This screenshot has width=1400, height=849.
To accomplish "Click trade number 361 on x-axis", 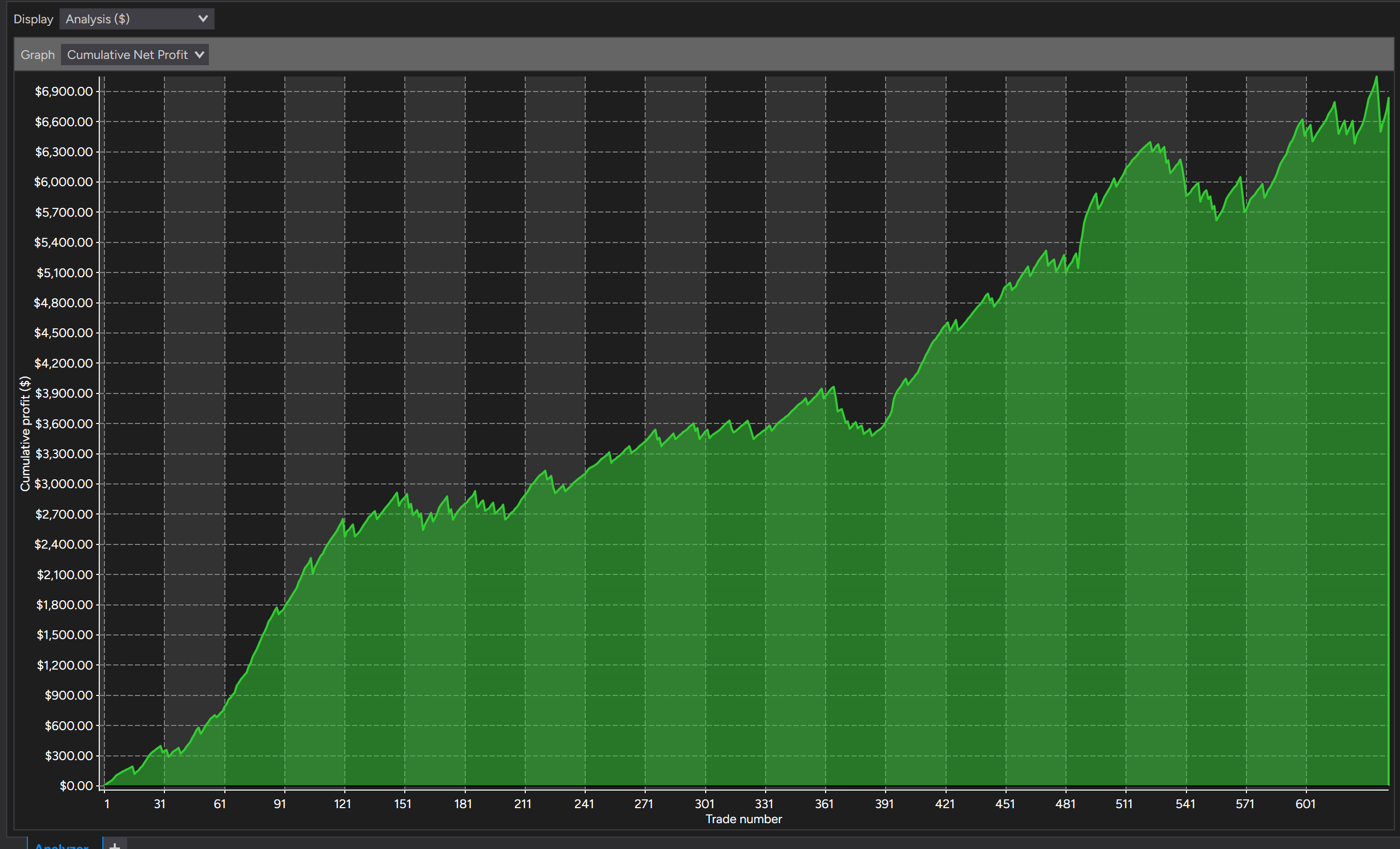I will 825,804.
